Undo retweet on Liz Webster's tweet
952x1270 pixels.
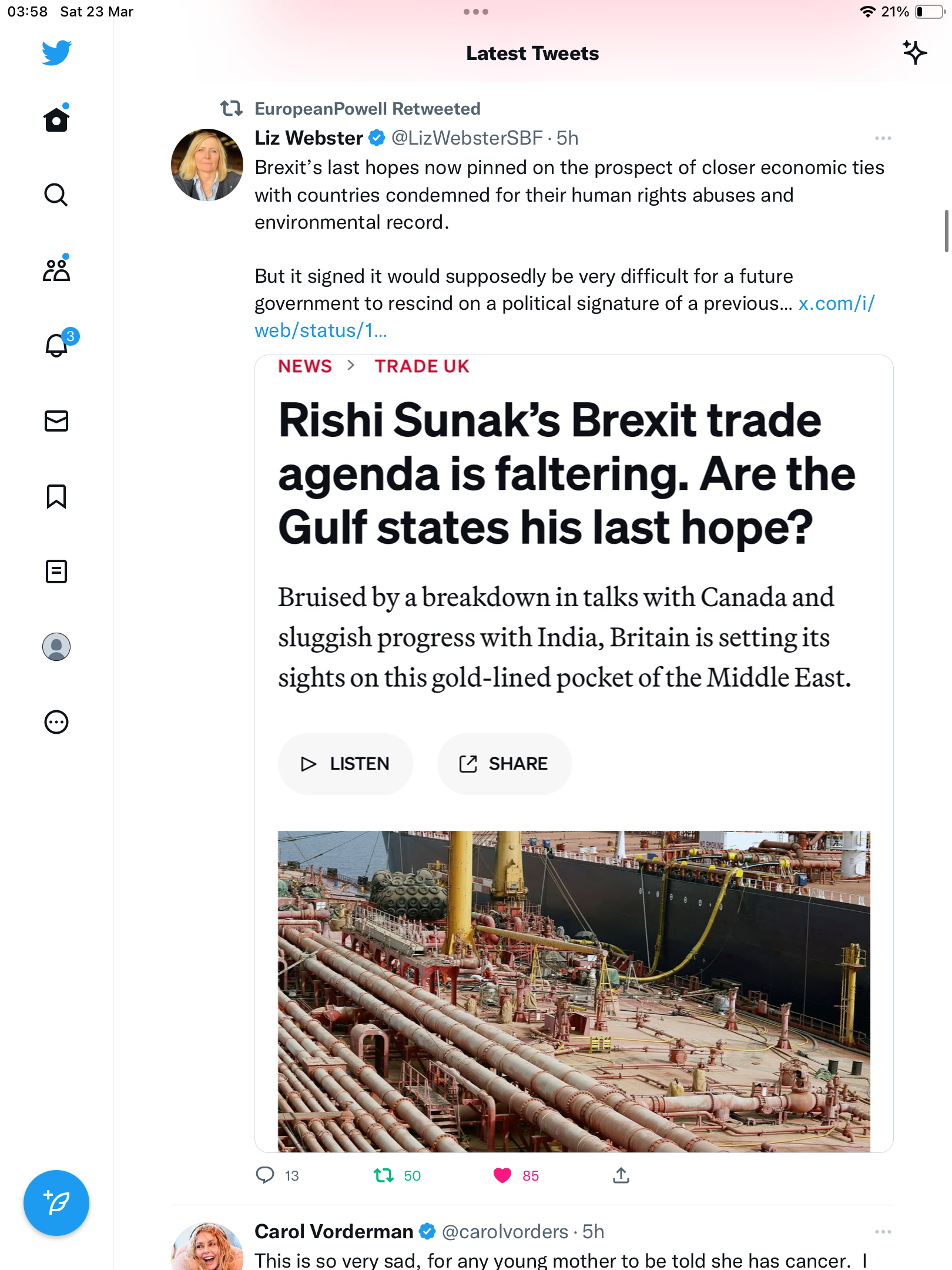[x=384, y=1175]
